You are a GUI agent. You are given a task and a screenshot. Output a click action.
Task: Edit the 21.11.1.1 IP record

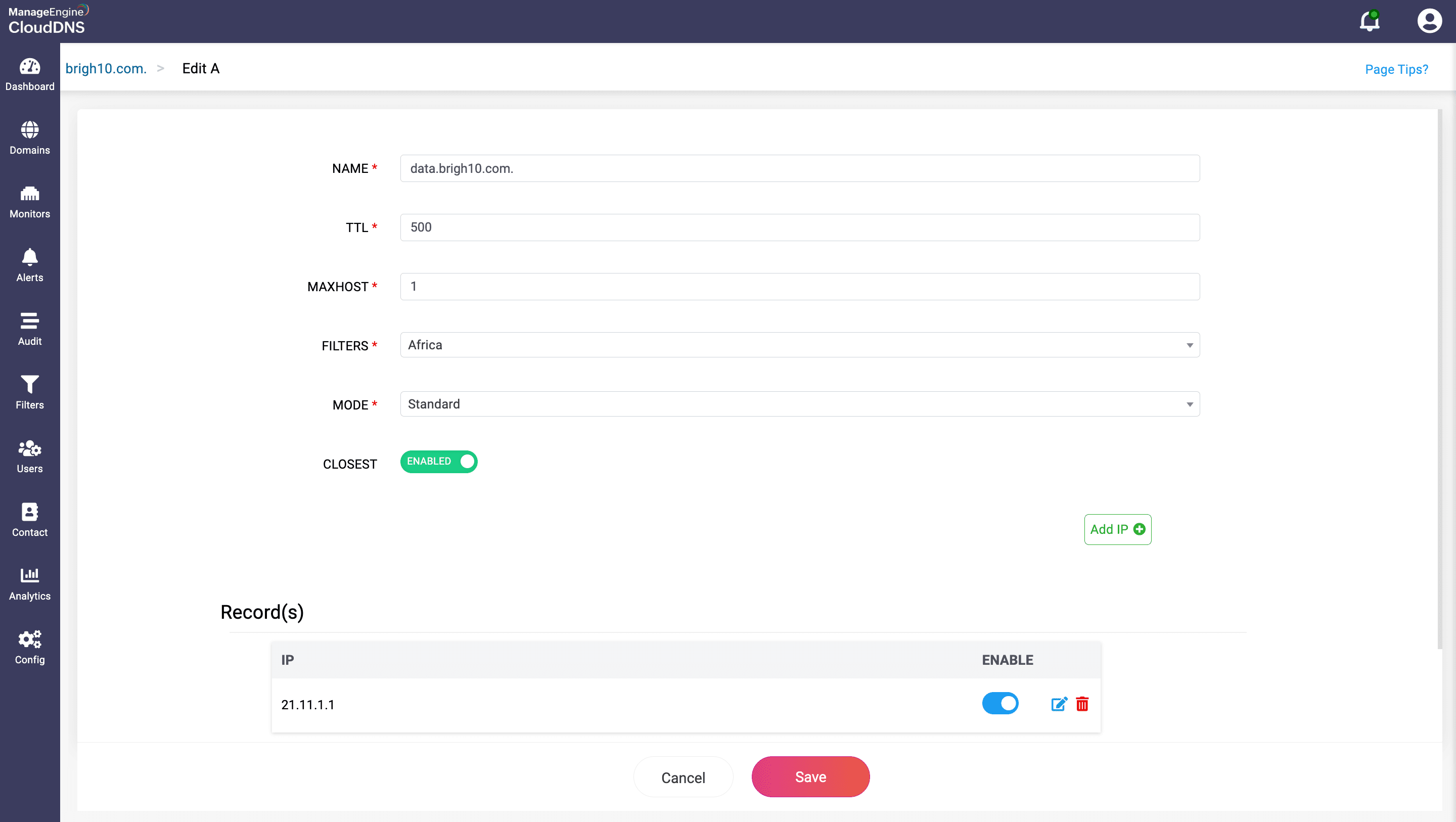pos(1059,704)
